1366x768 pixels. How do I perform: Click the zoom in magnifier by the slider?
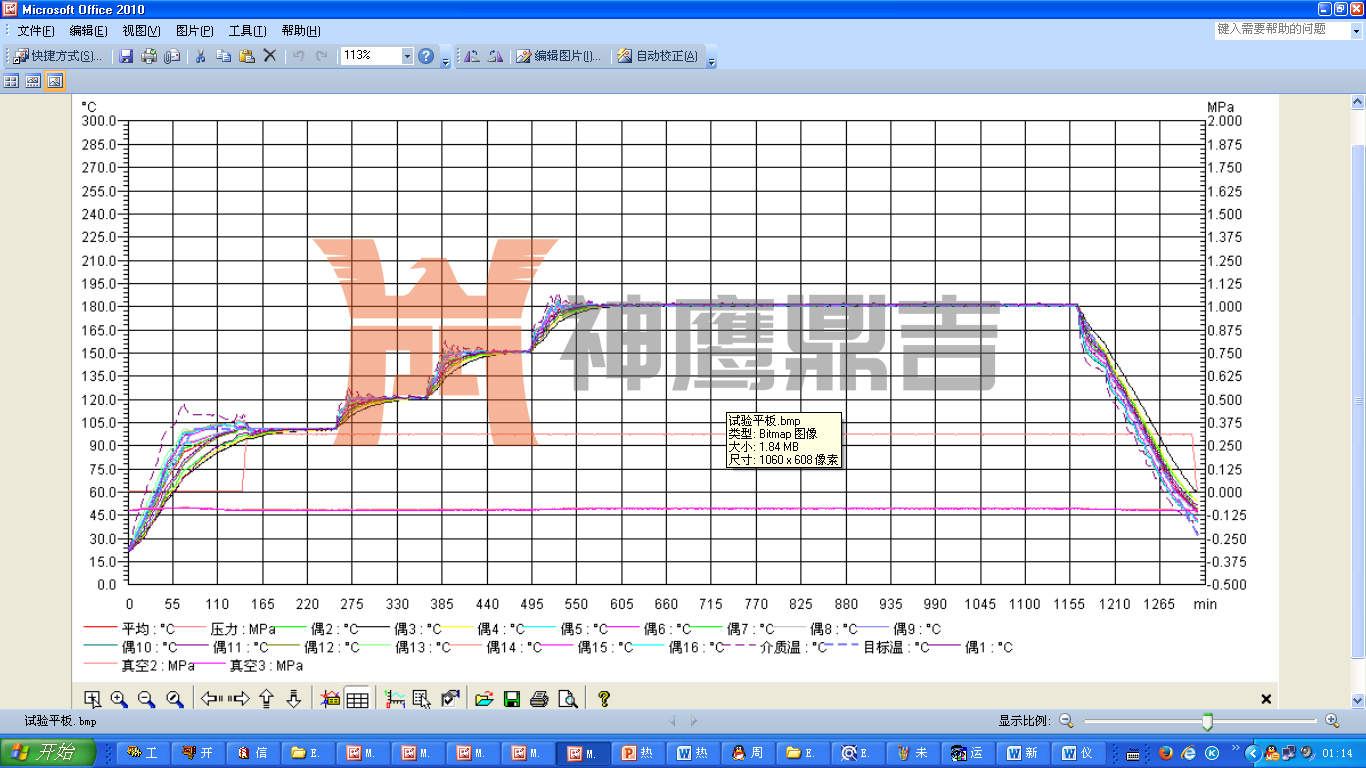(x=1332, y=720)
